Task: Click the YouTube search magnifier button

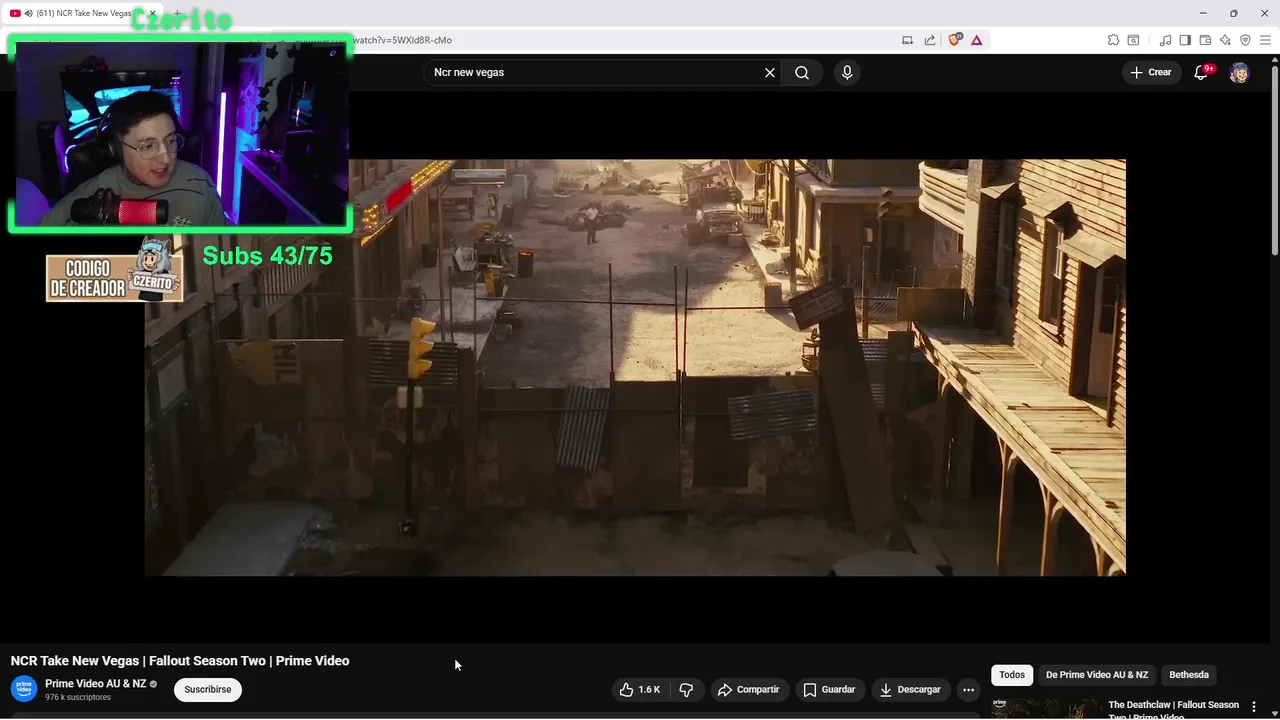Action: coord(802,72)
